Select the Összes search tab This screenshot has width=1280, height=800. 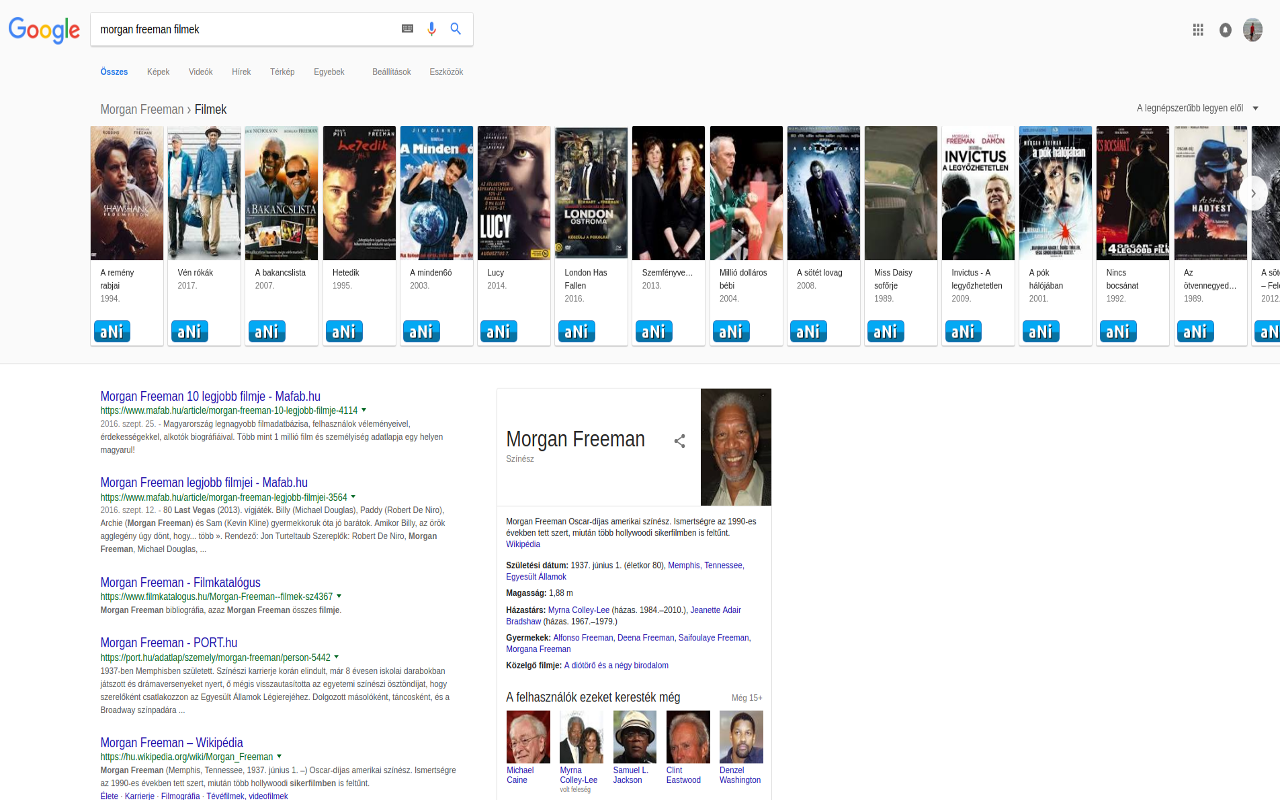(114, 72)
